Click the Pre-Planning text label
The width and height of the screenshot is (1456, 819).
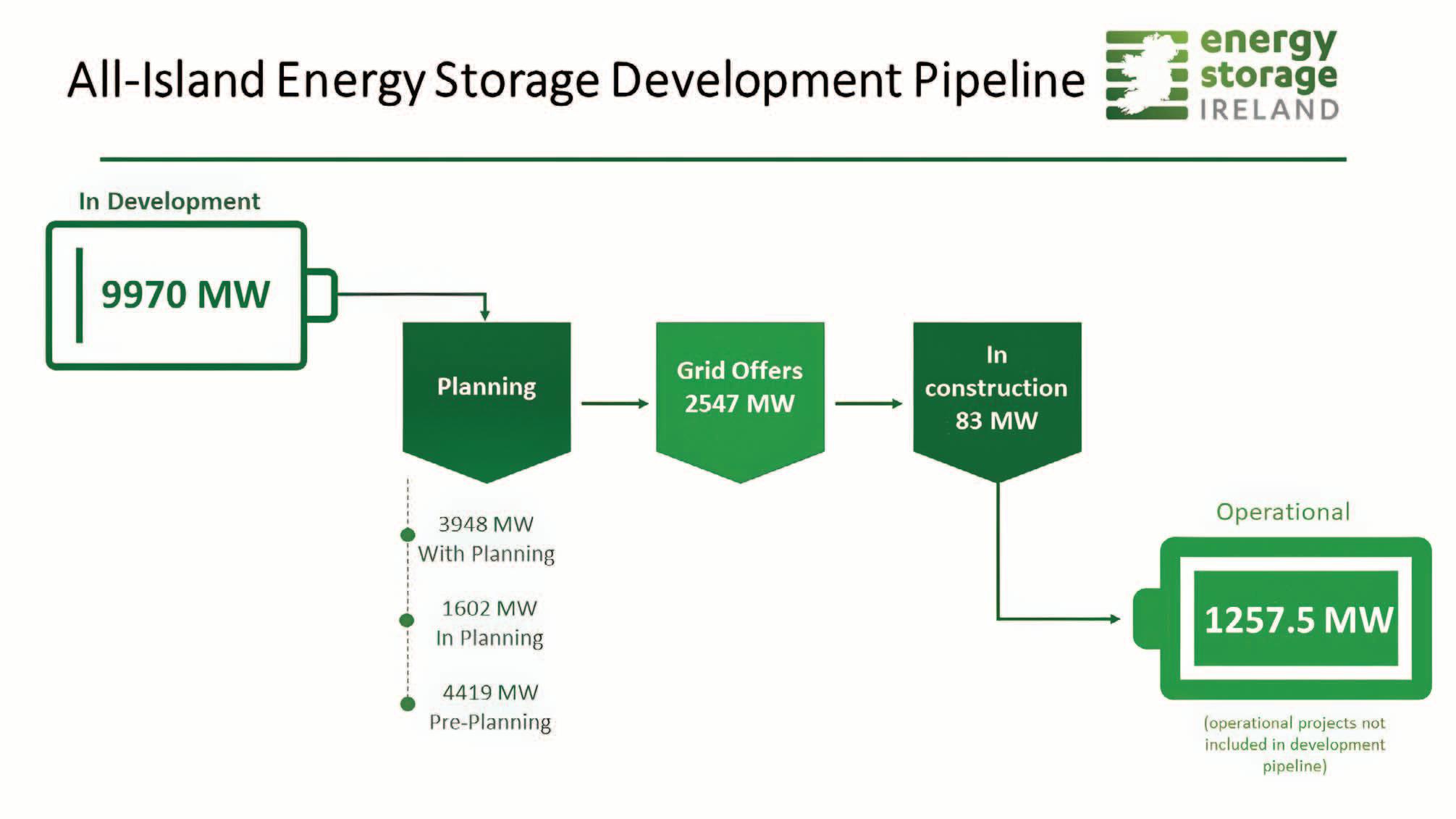click(x=490, y=722)
